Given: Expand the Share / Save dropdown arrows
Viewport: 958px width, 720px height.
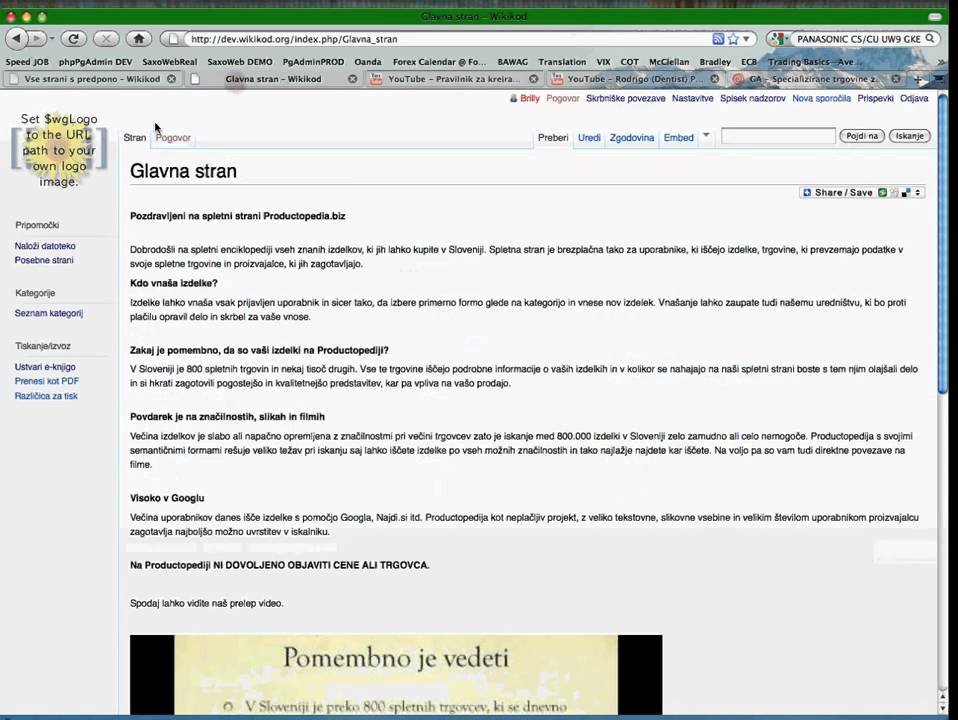Looking at the screenshot, I should pyautogui.click(x=917, y=193).
